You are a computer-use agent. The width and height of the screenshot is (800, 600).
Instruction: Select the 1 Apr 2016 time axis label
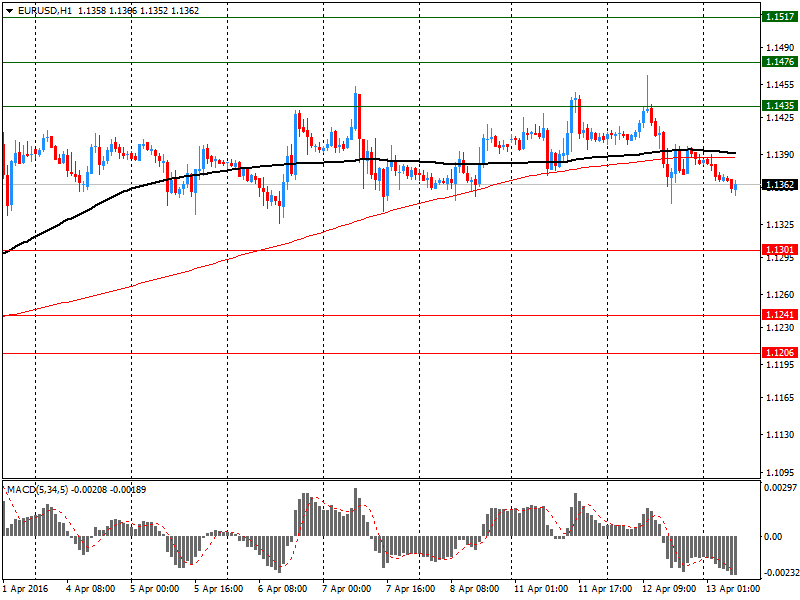pos(26,589)
